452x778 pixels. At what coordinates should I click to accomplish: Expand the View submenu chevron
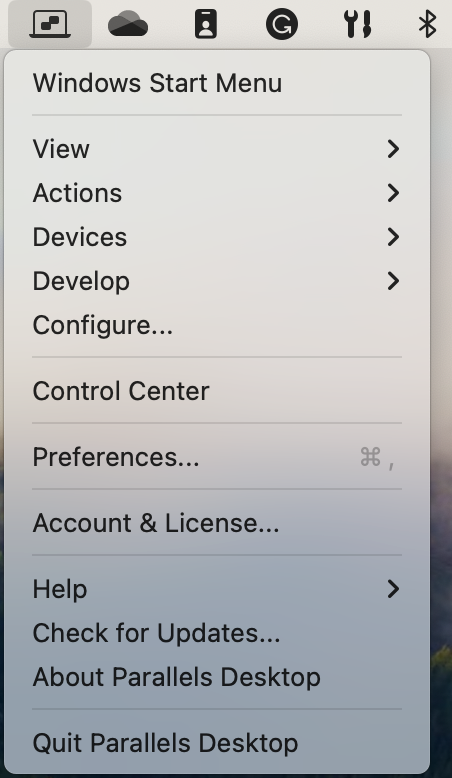(393, 149)
